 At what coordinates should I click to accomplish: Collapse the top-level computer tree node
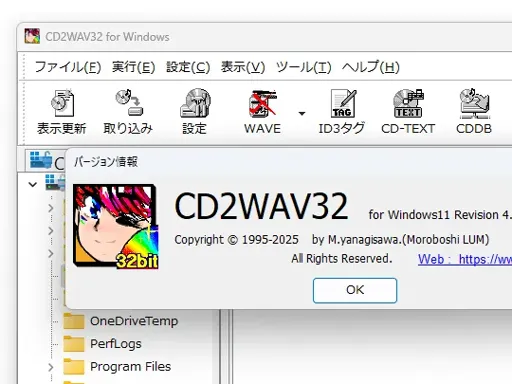click(x=33, y=184)
